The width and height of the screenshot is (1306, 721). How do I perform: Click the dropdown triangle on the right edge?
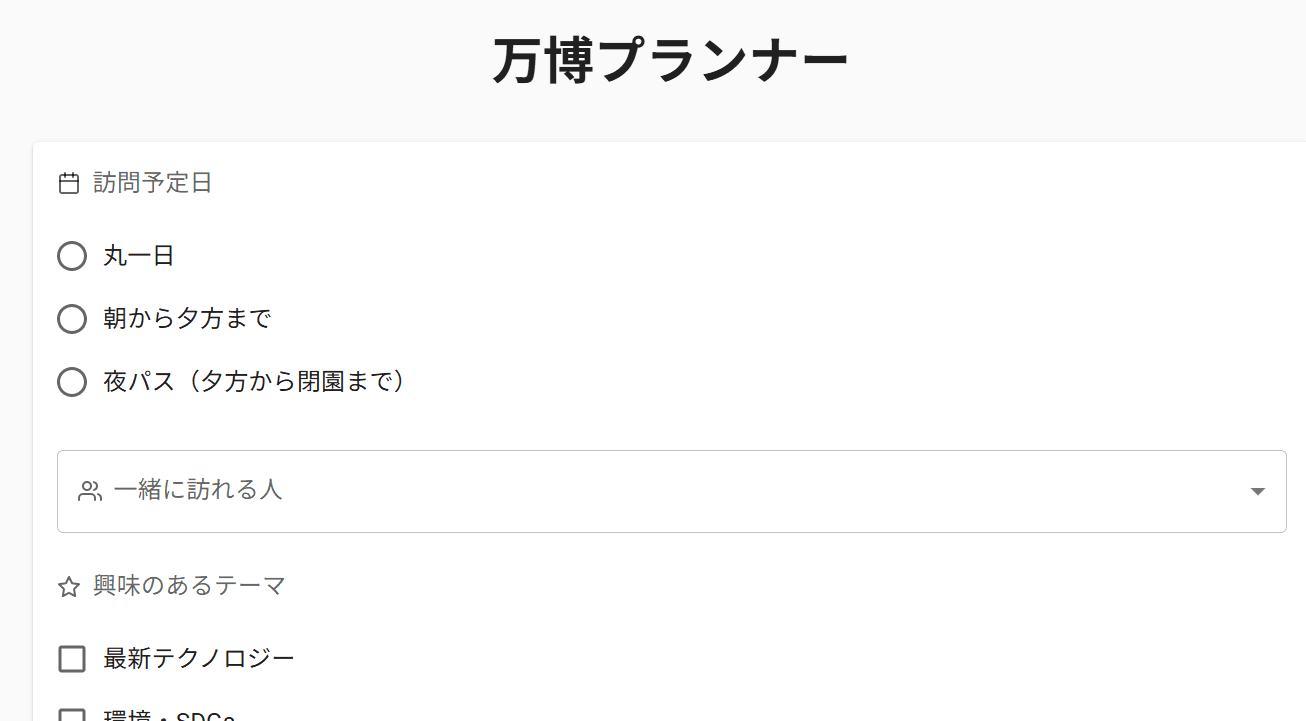[x=1256, y=491]
